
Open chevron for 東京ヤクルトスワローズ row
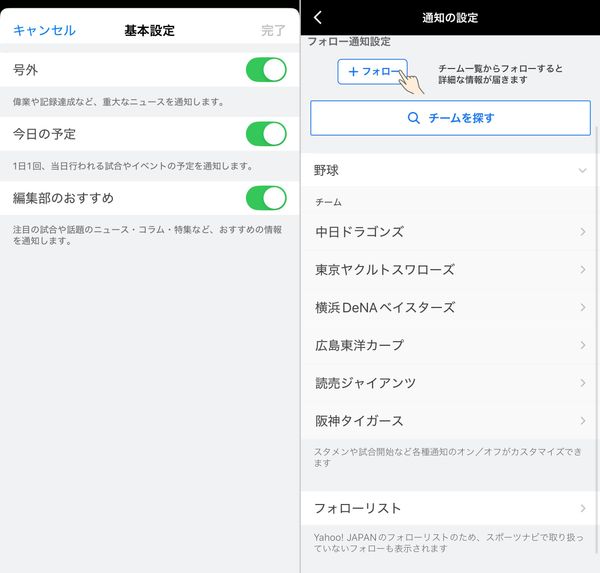pyautogui.click(x=583, y=269)
